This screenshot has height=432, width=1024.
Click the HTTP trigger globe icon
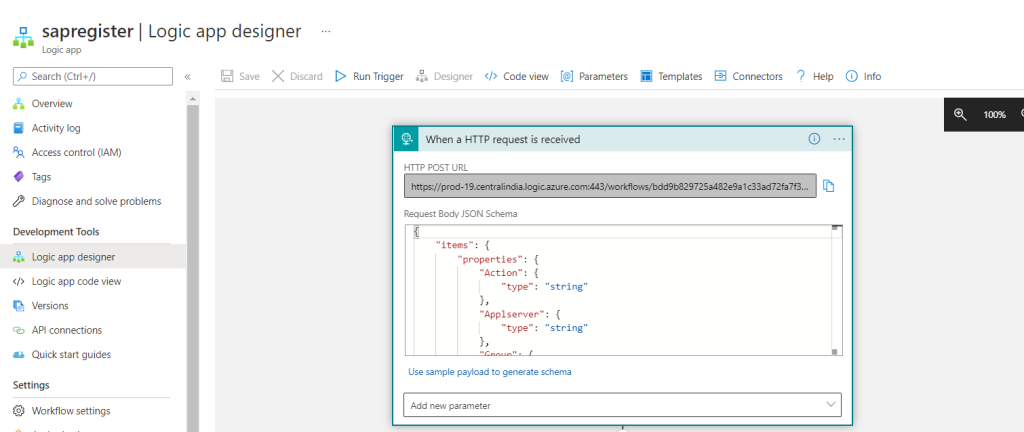click(x=406, y=138)
